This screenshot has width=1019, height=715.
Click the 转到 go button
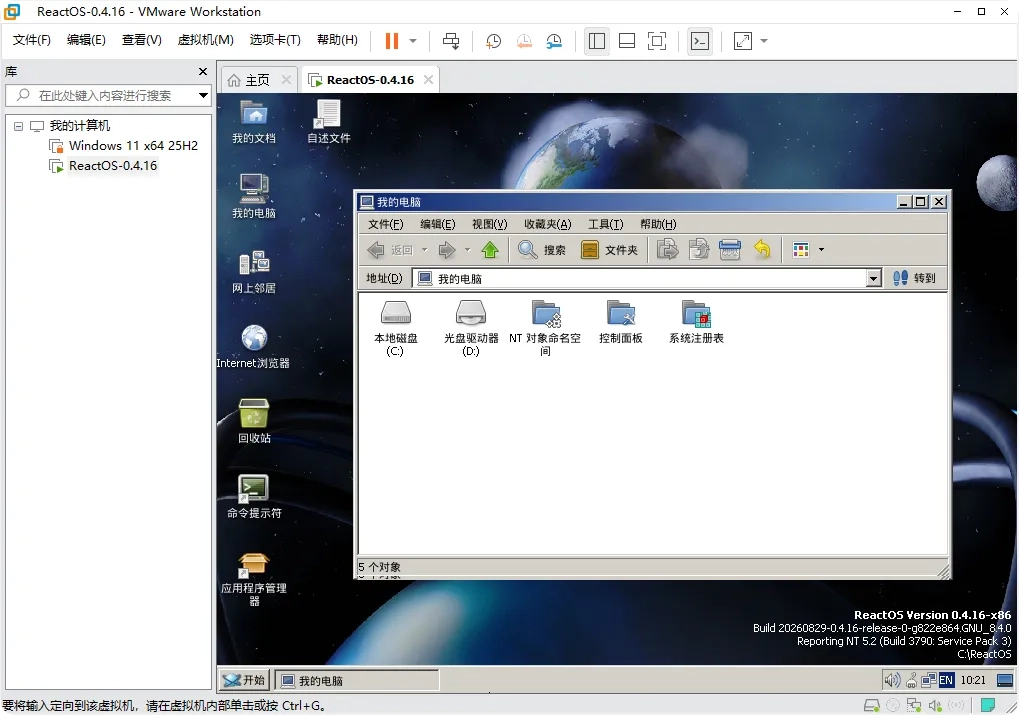[x=914, y=278]
